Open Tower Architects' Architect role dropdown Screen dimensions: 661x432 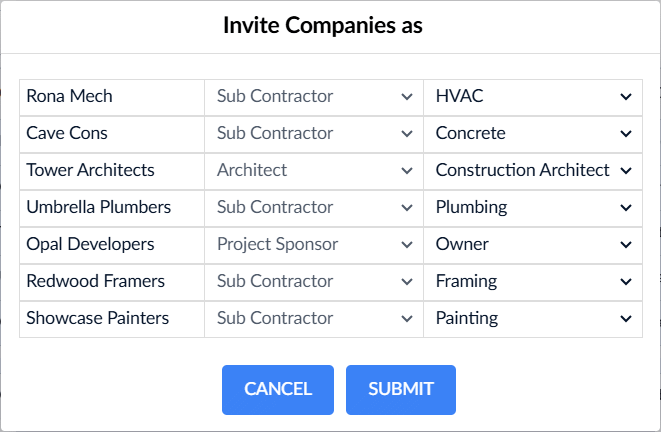[314, 171]
